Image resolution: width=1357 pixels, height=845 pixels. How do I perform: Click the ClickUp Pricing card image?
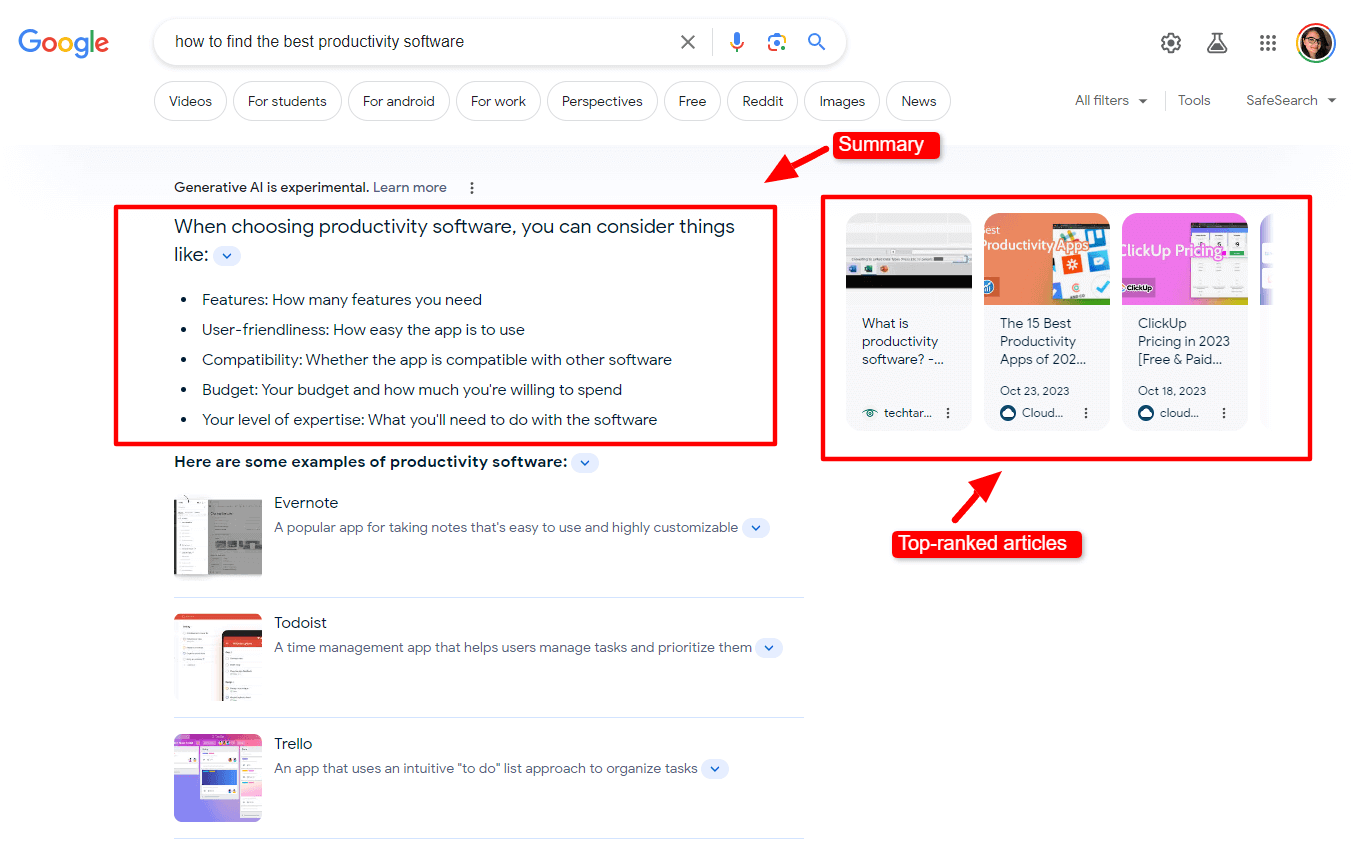(1185, 259)
